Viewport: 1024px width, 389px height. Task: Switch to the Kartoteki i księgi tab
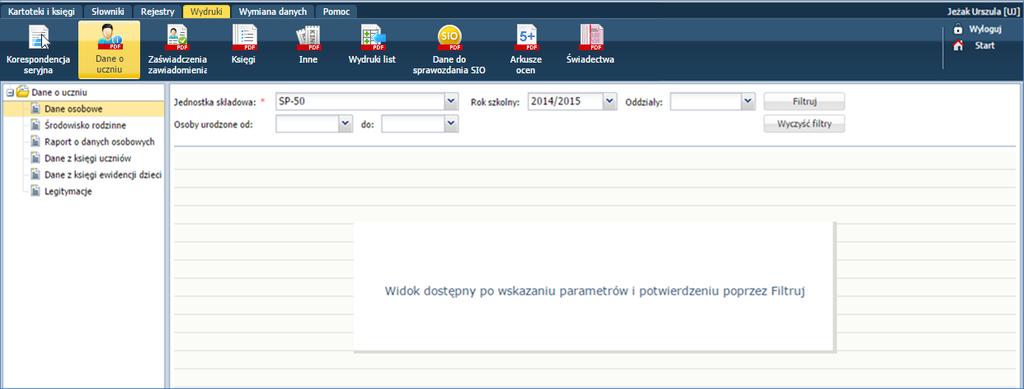pyautogui.click(x=41, y=12)
